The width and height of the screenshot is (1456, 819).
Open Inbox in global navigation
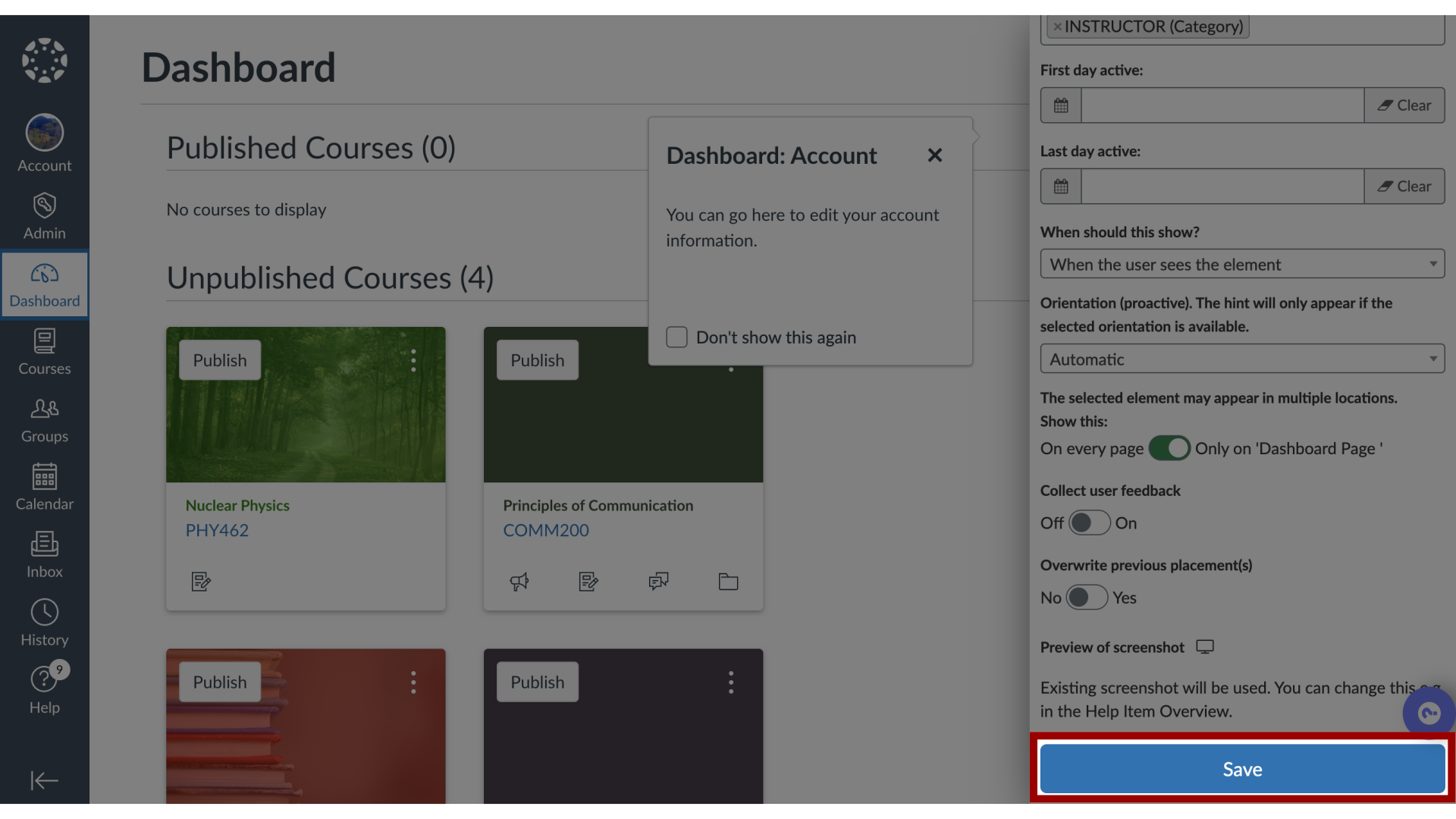tap(45, 555)
